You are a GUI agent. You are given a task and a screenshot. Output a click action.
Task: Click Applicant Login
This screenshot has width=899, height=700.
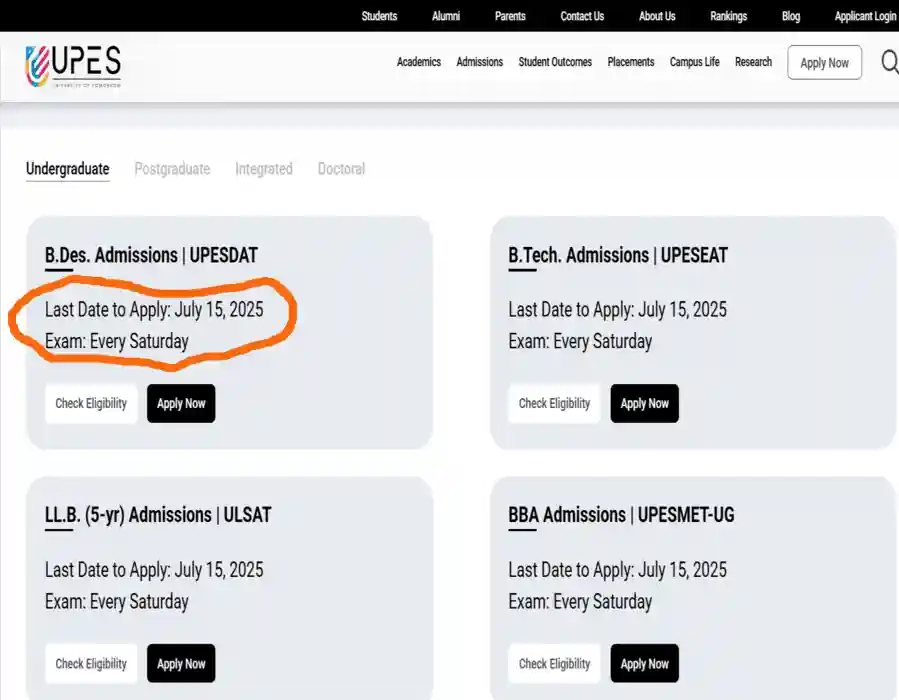click(x=866, y=16)
